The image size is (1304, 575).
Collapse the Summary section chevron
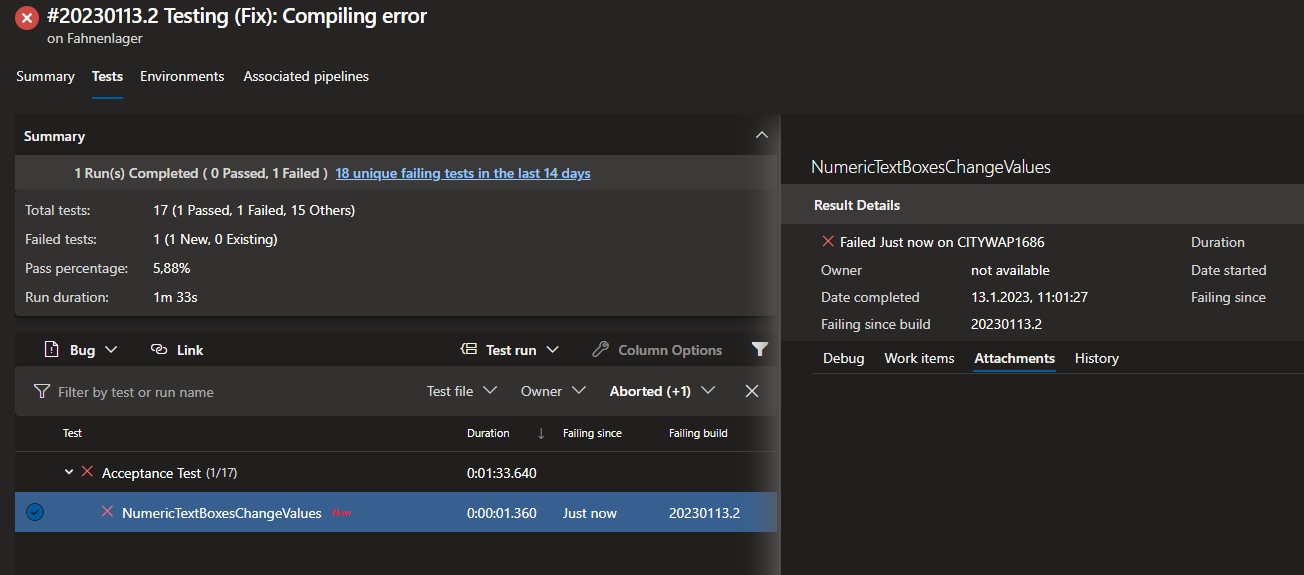point(762,135)
